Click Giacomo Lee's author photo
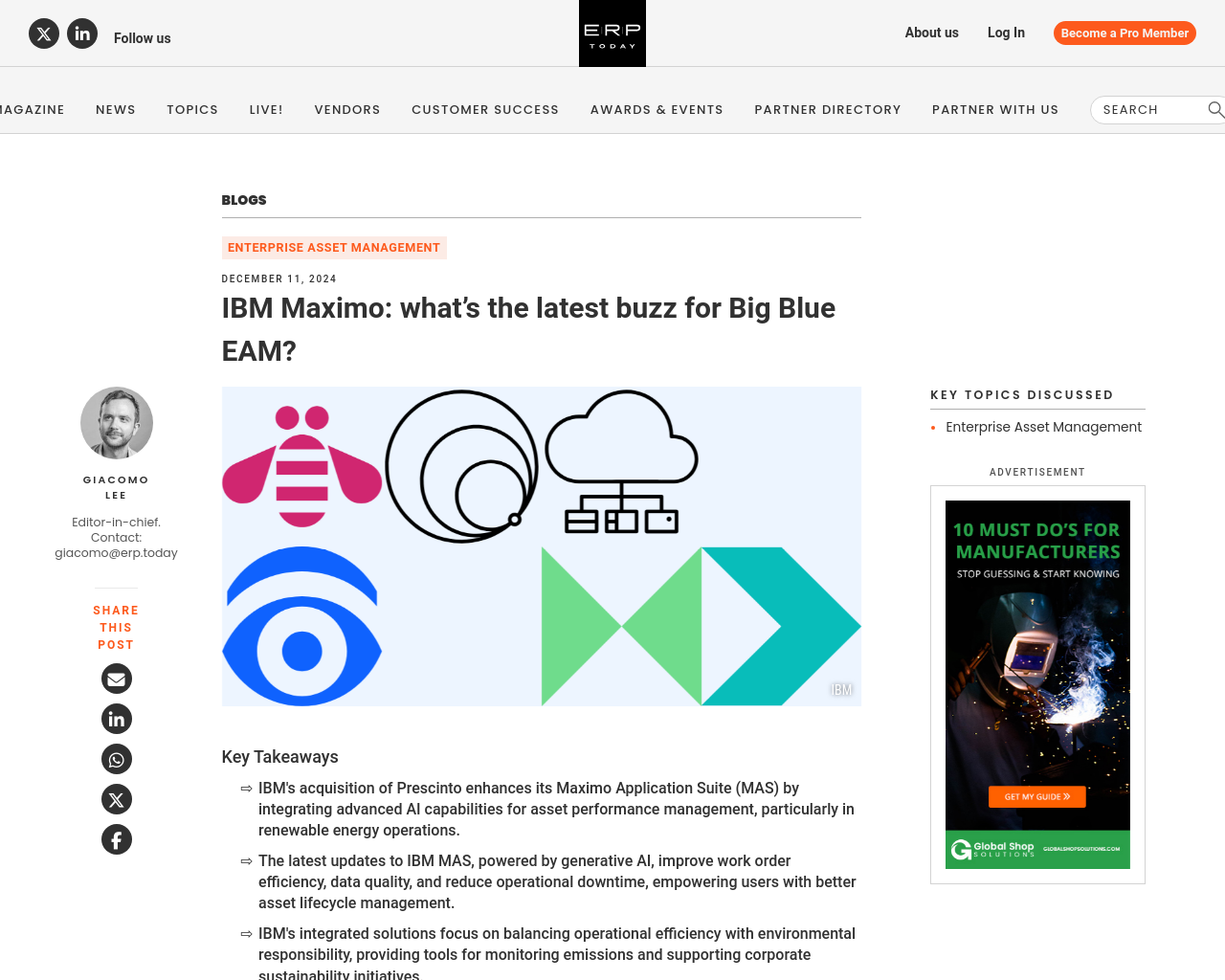The width and height of the screenshot is (1225, 980). click(117, 423)
